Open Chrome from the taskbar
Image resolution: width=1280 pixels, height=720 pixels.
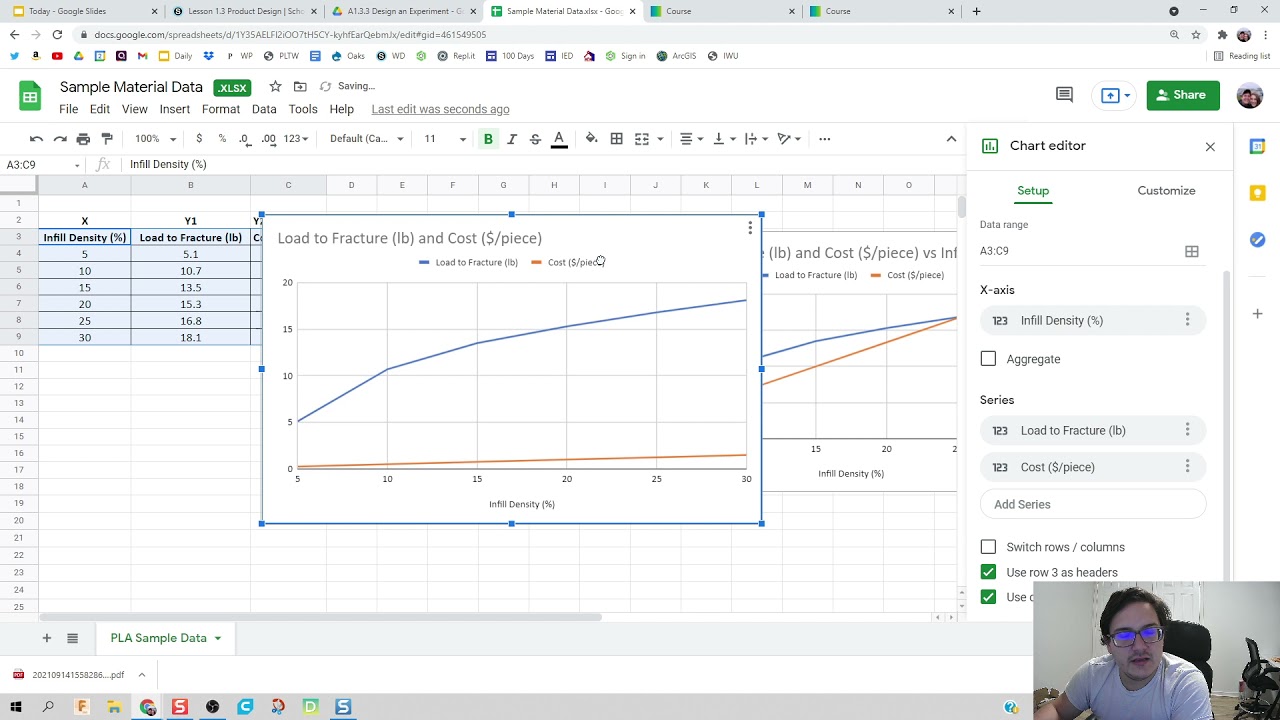tap(148, 707)
